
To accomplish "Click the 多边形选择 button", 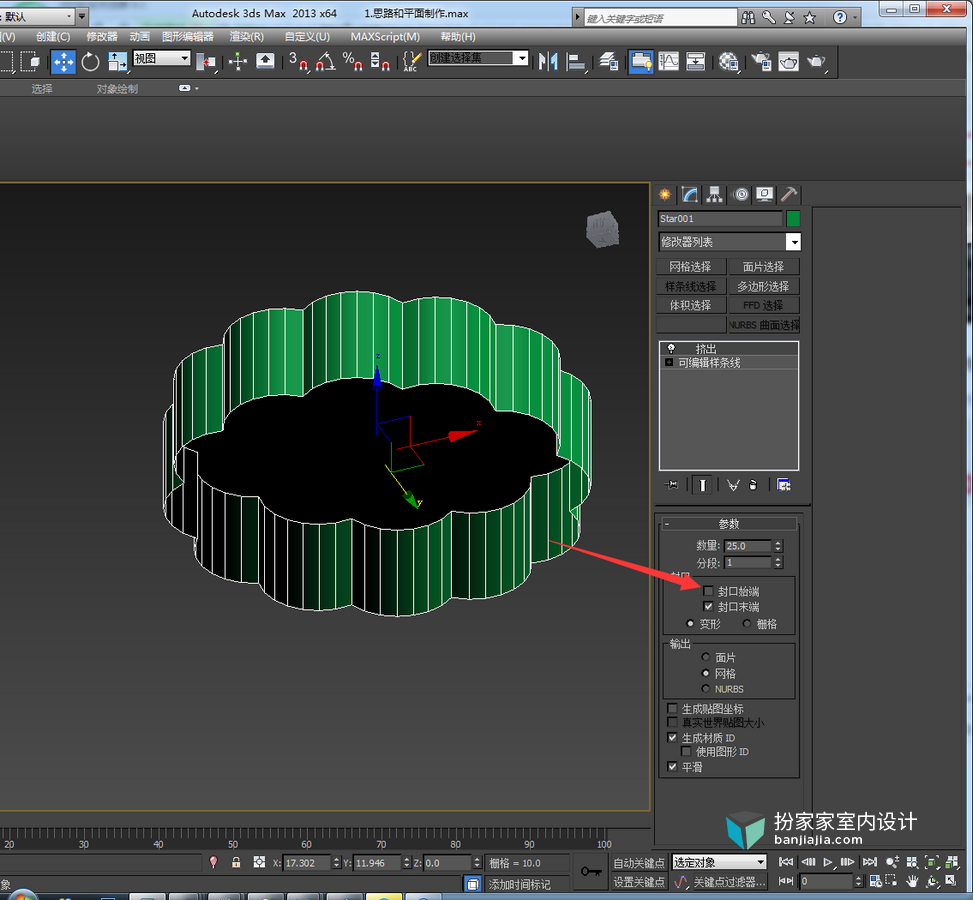I will (x=763, y=286).
